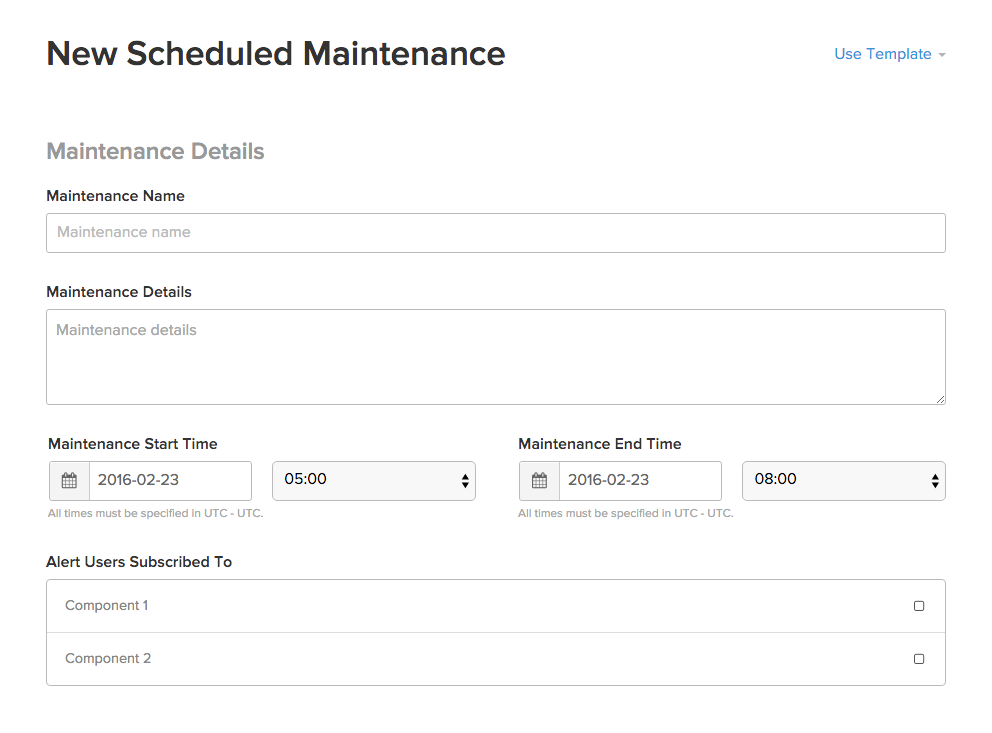The height and width of the screenshot is (733, 992).
Task: Click the start time 05:00 stepper arrows
Action: coord(465,481)
